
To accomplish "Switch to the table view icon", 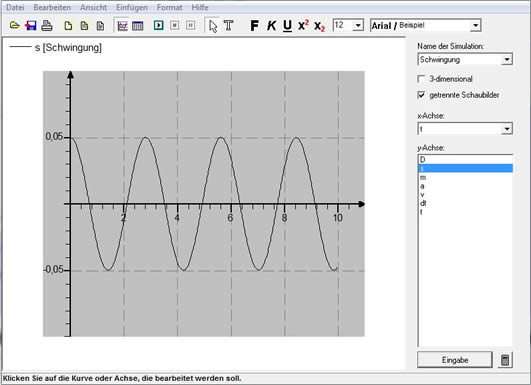I will 138,26.
